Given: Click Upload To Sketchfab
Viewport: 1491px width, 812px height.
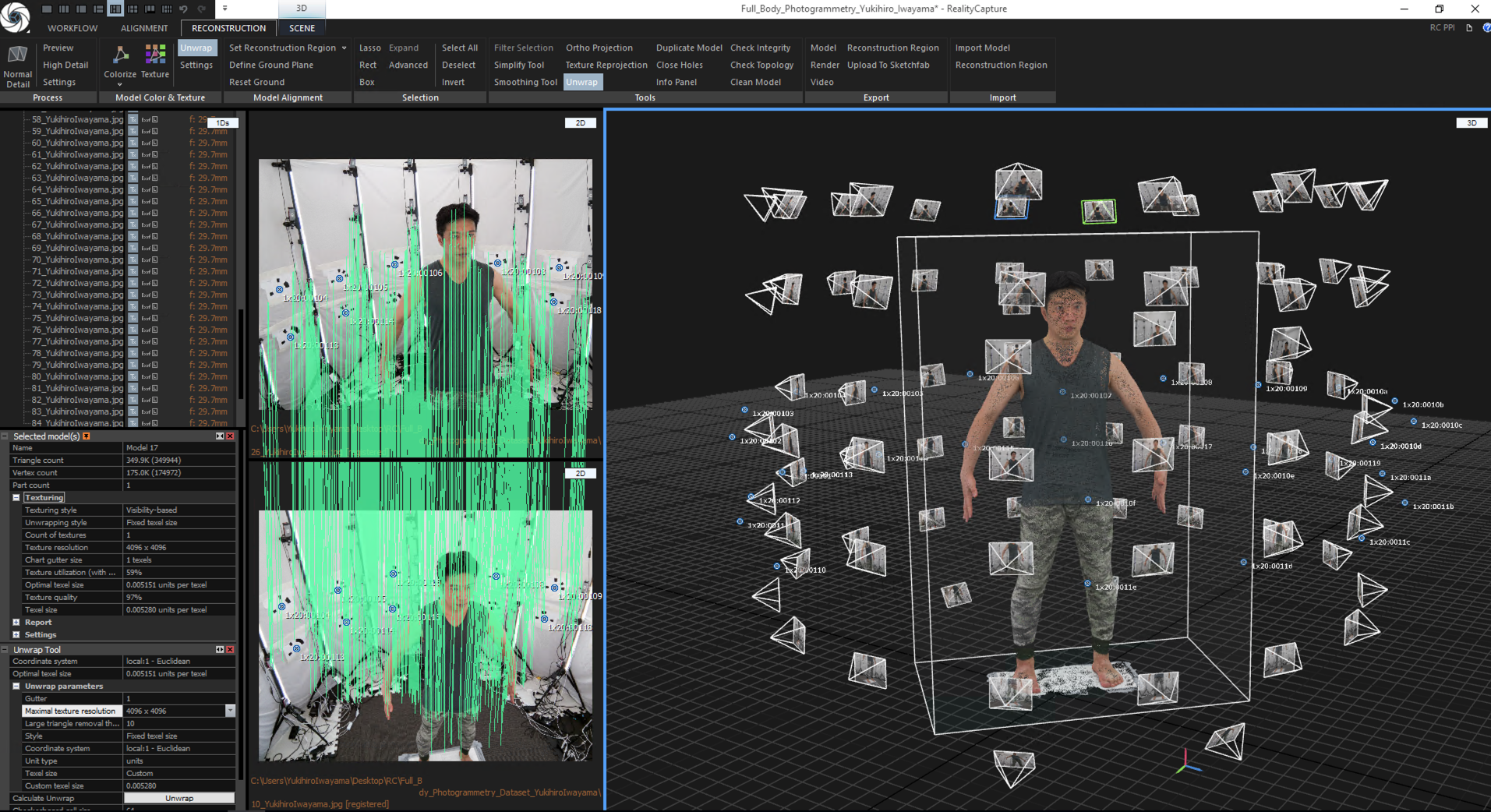Looking at the screenshot, I should [888, 65].
